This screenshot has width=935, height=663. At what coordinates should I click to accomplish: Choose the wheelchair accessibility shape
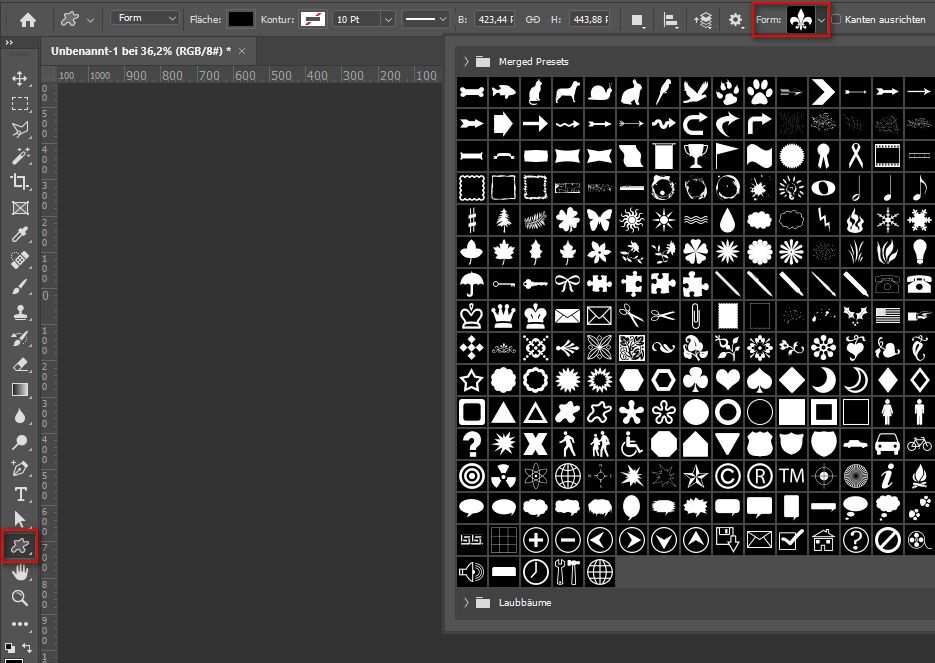[x=631, y=444]
